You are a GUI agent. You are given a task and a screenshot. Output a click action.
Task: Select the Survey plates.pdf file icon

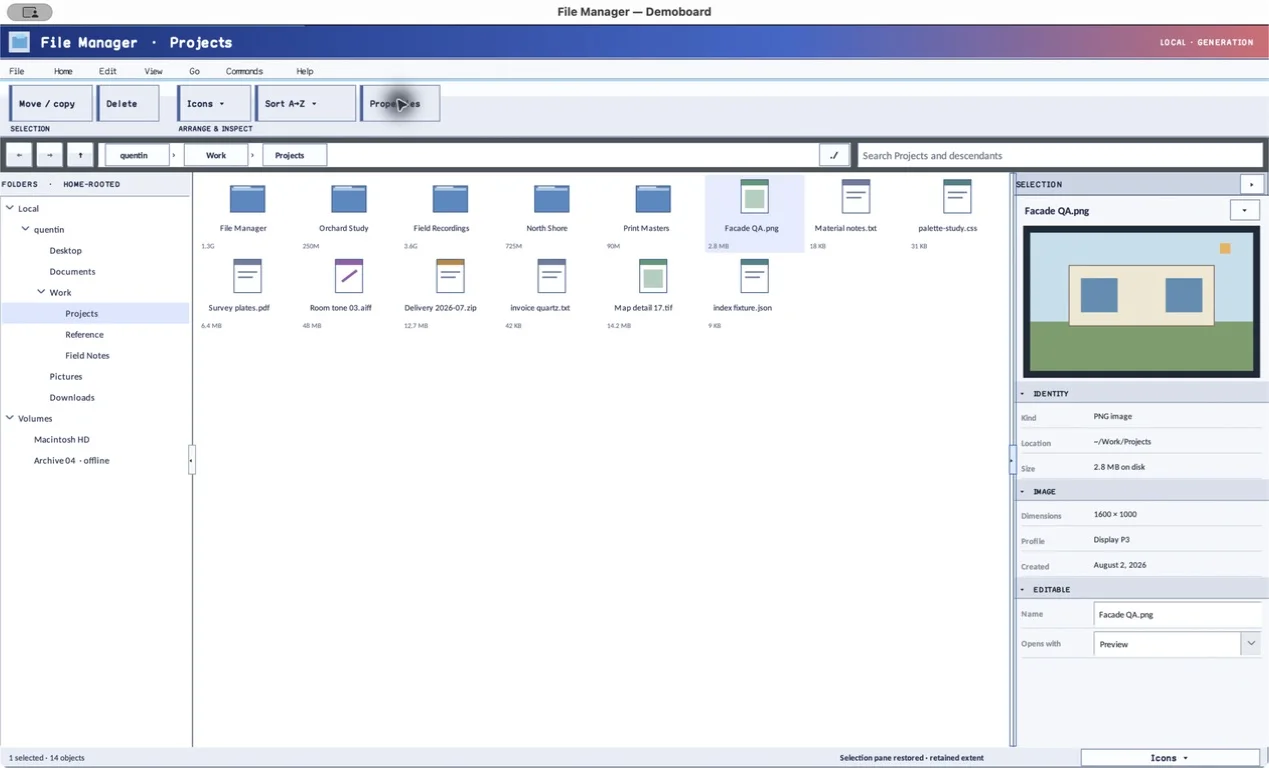pyautogui.click(x=247, y=276)
